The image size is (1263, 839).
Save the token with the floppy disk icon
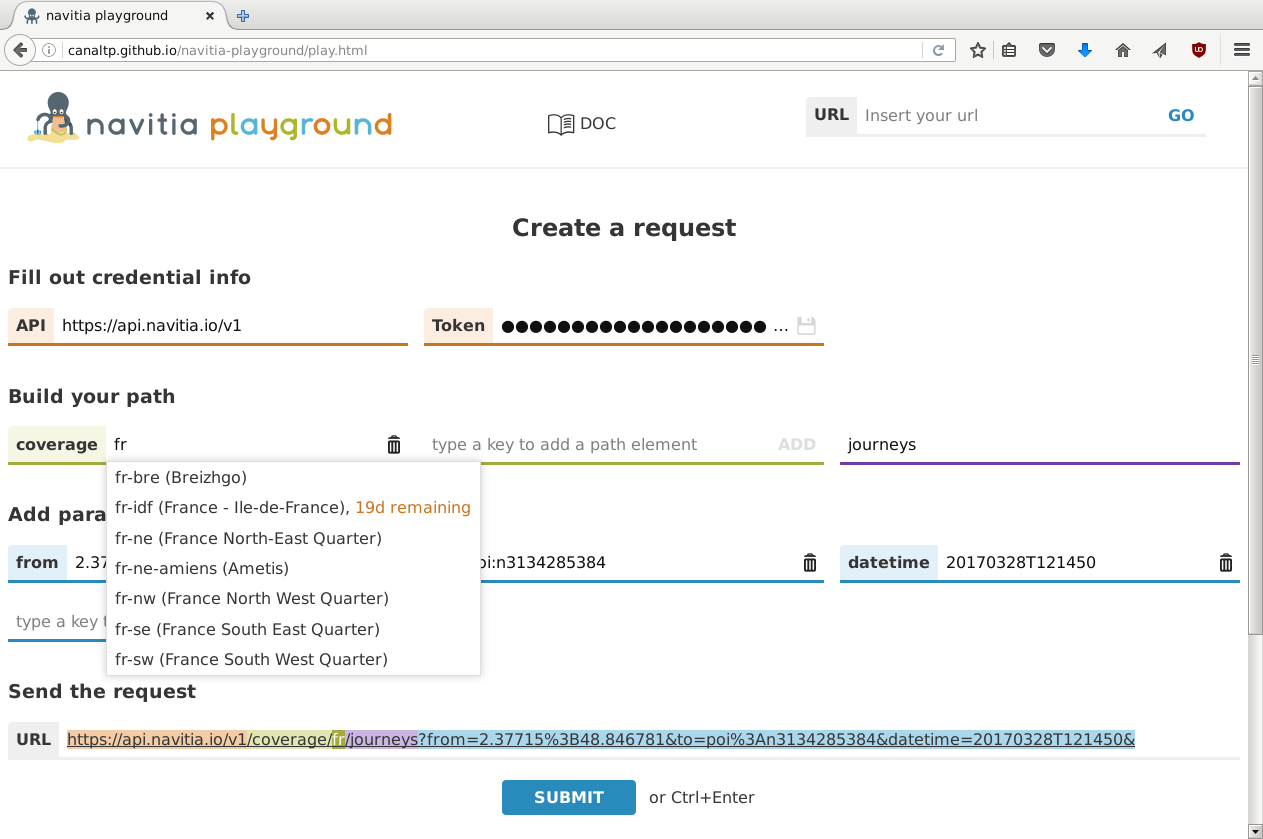coord(807,326)
